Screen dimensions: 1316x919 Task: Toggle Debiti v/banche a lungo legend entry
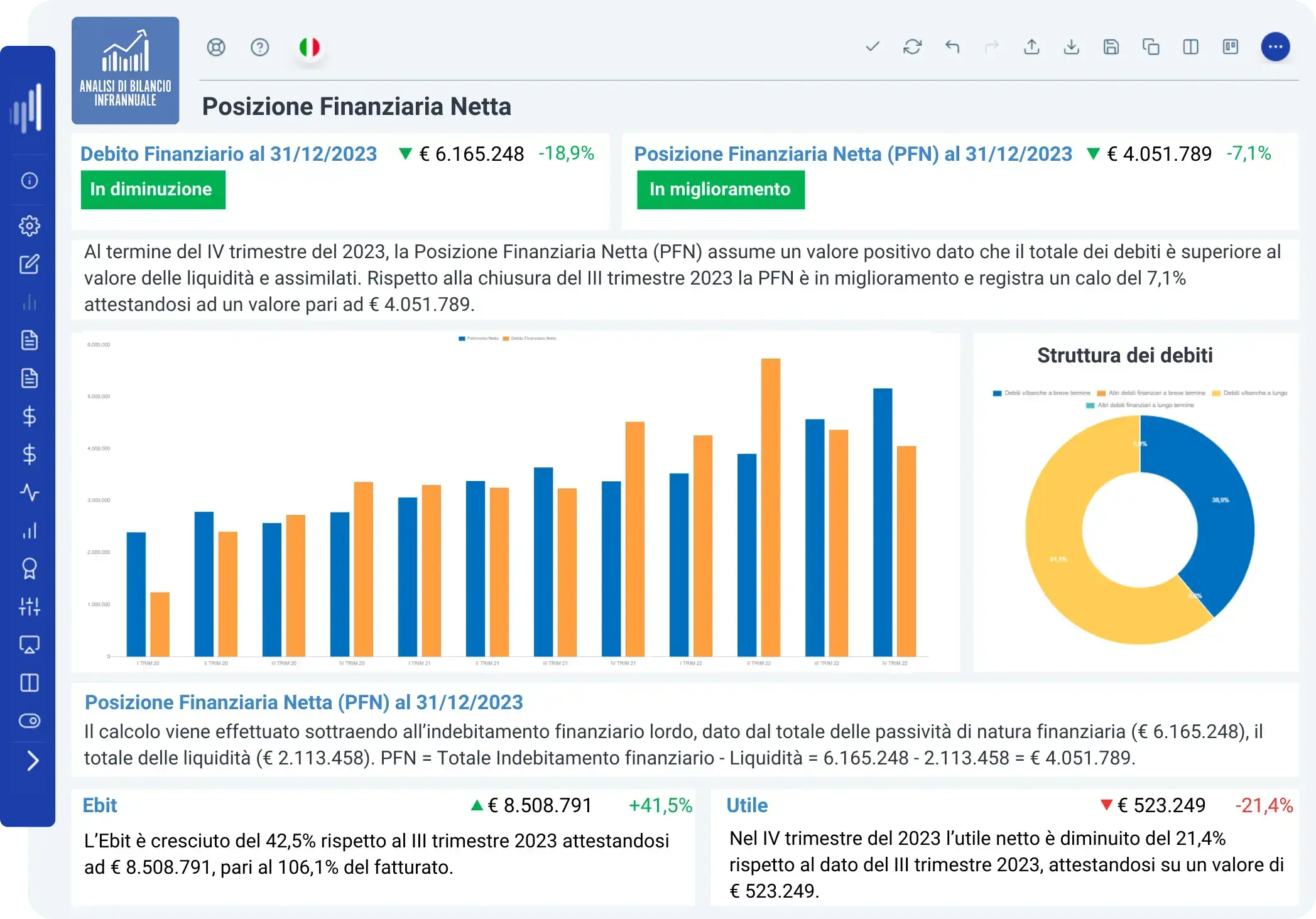pyautogui.click(x=1249, y=393)
